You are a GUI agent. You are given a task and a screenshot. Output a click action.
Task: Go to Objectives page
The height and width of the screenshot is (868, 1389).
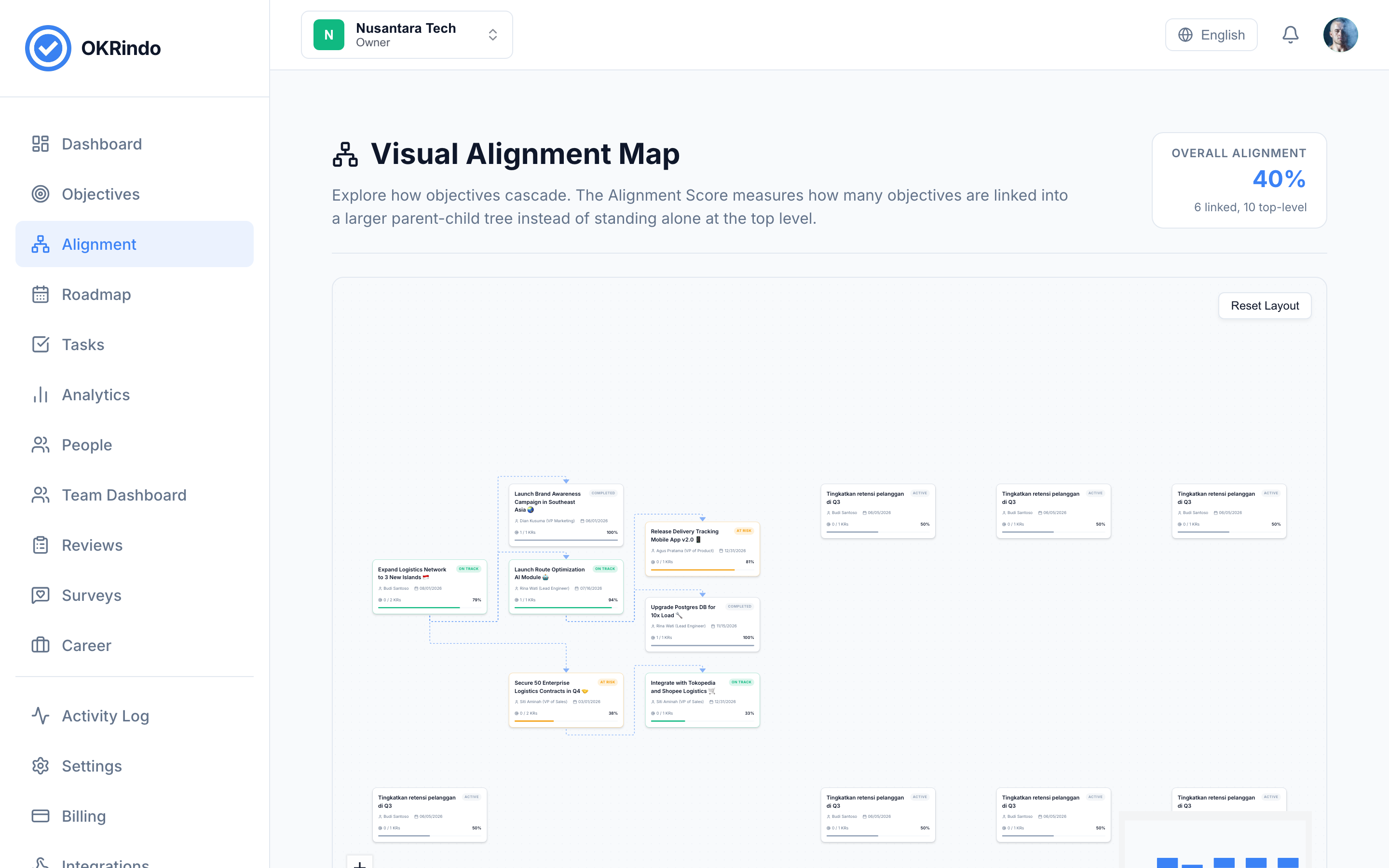click(134, 194)
